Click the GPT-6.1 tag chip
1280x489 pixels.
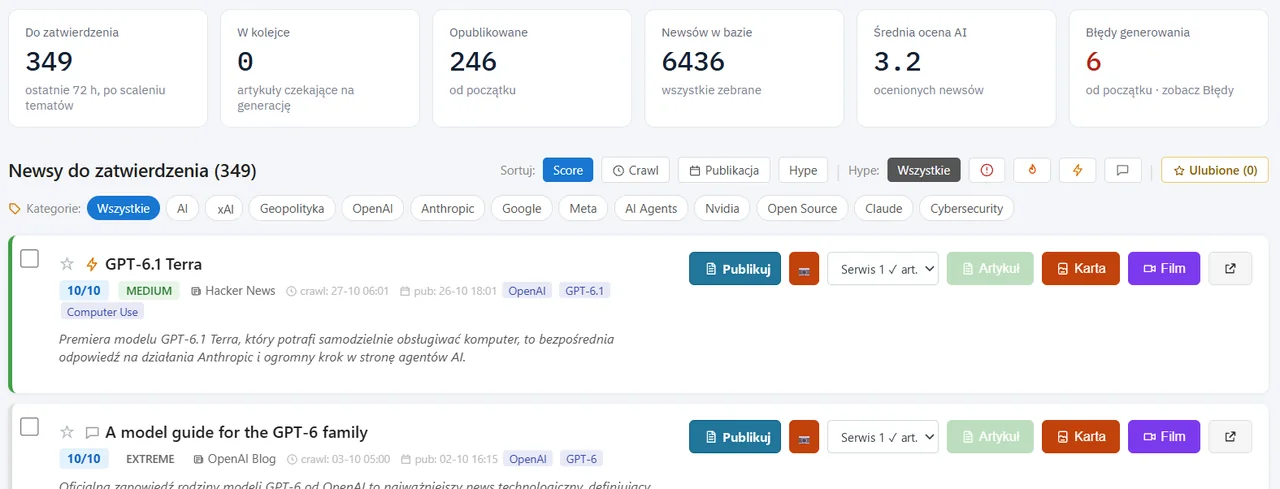584,291
